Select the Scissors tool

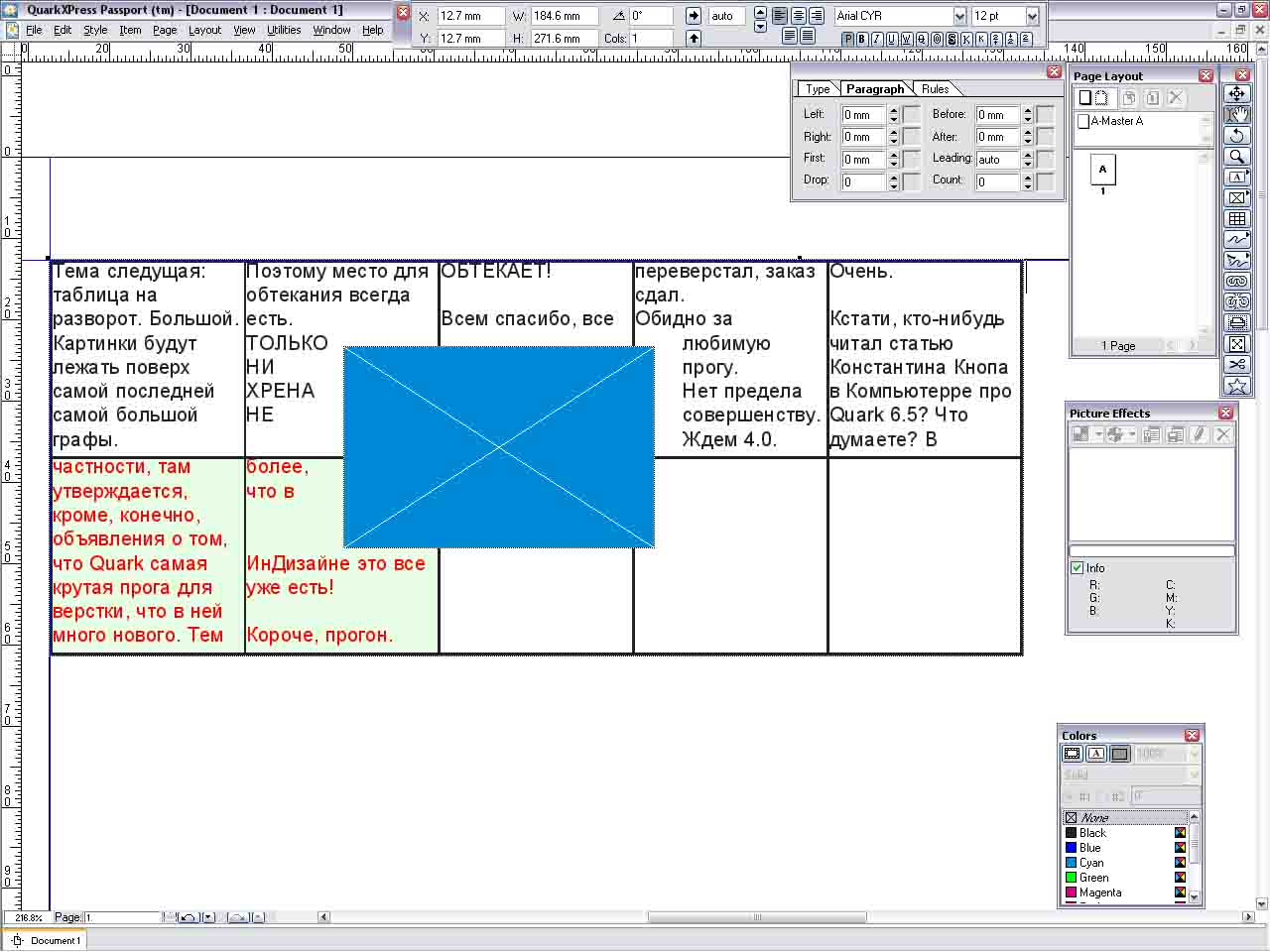coord(1237,365)
